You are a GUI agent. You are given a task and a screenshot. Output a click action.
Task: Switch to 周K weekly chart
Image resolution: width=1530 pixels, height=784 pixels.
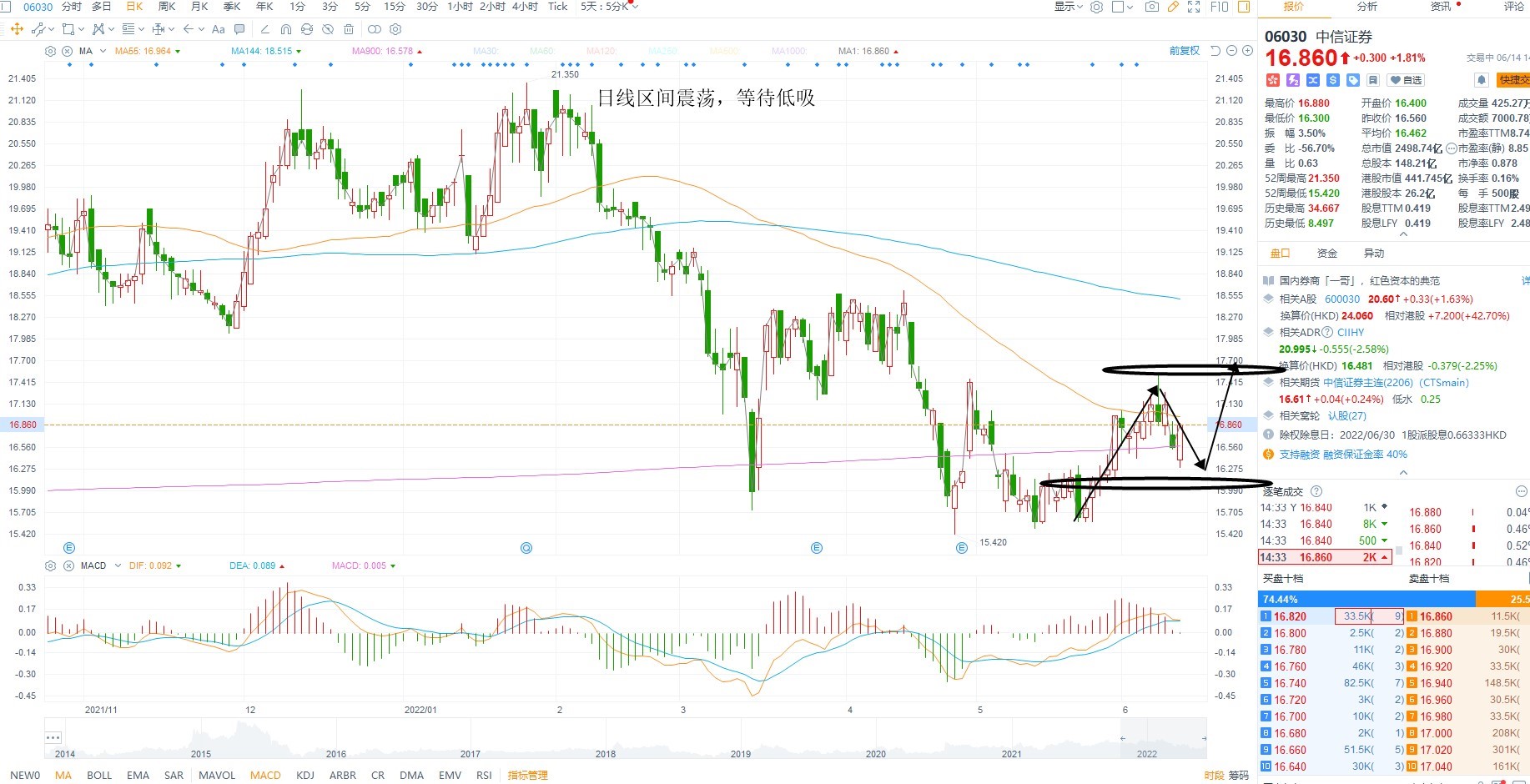(x=167, y=7)
